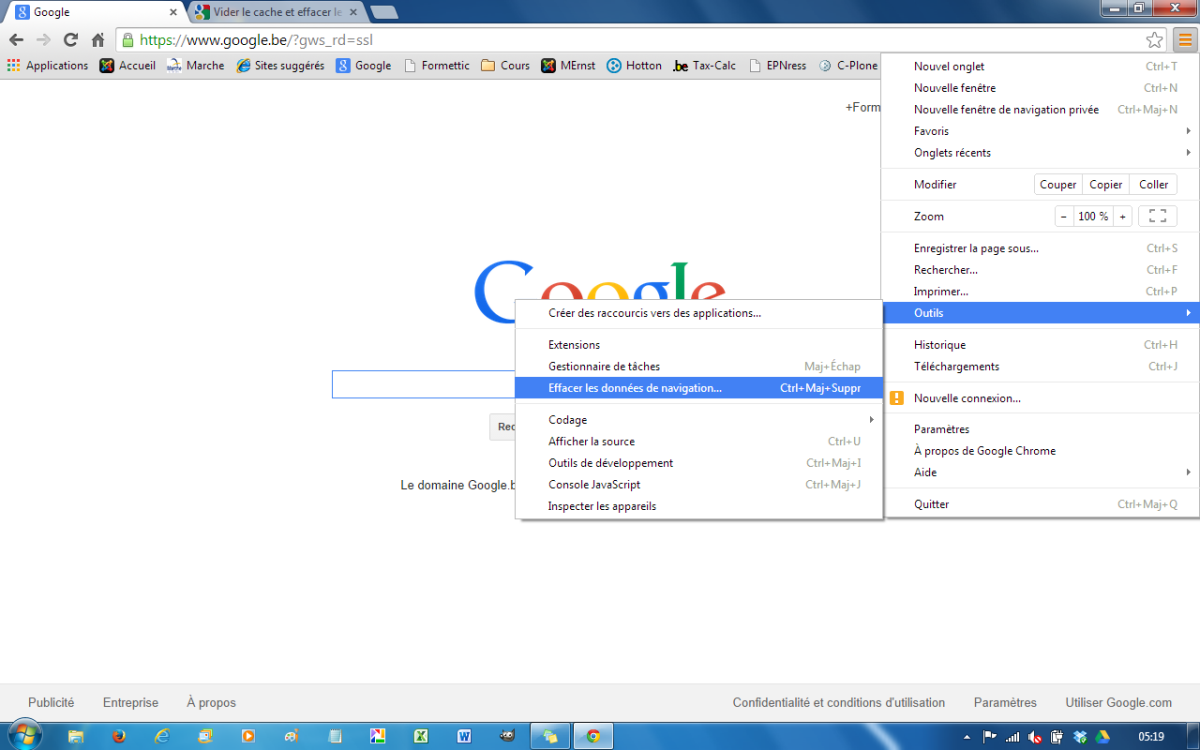Screen dimensions: 1200x750
Task: Toggle full screen mode button
Action: [1157, 216]
